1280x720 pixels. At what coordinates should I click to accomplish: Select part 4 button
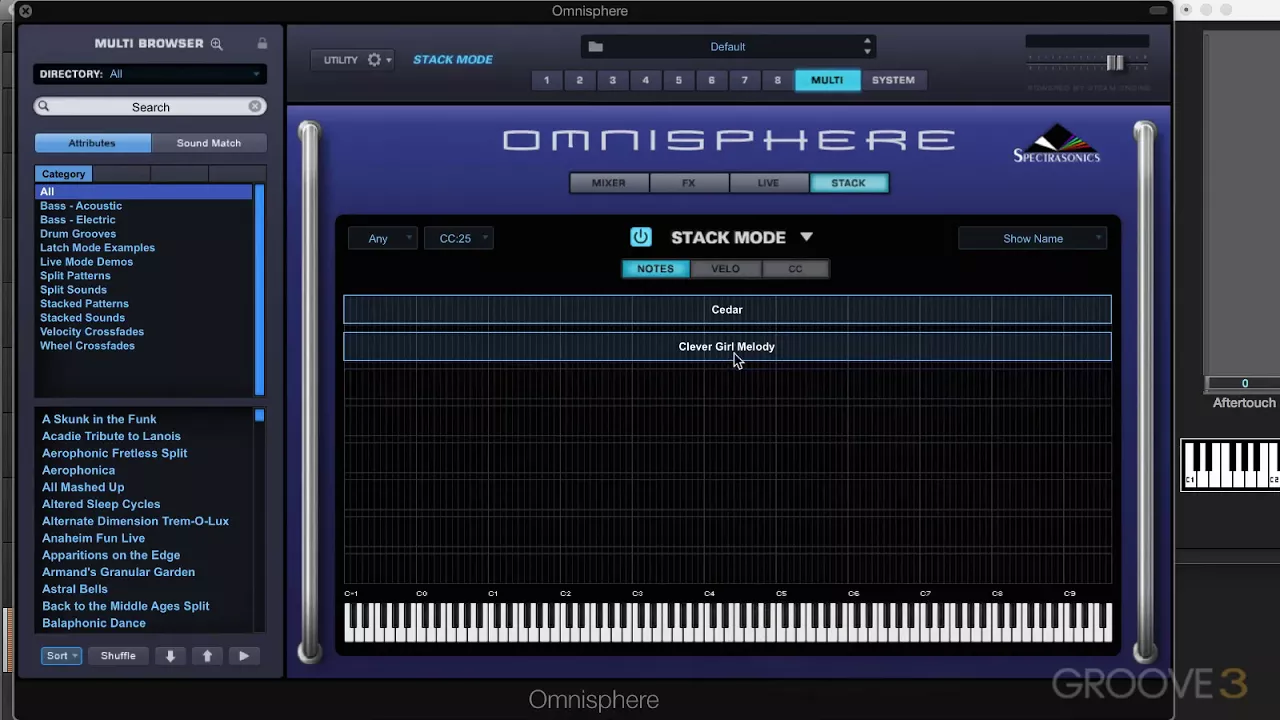coord(645,80)
